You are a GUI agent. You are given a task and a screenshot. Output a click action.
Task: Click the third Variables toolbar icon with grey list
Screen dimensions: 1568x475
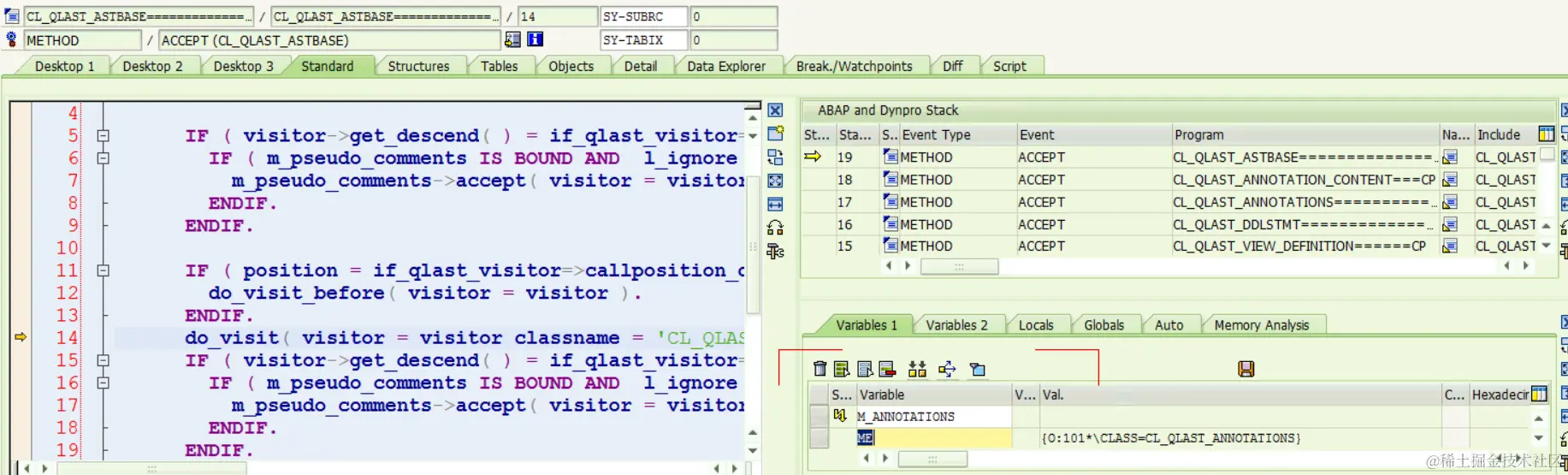point(865,369)
